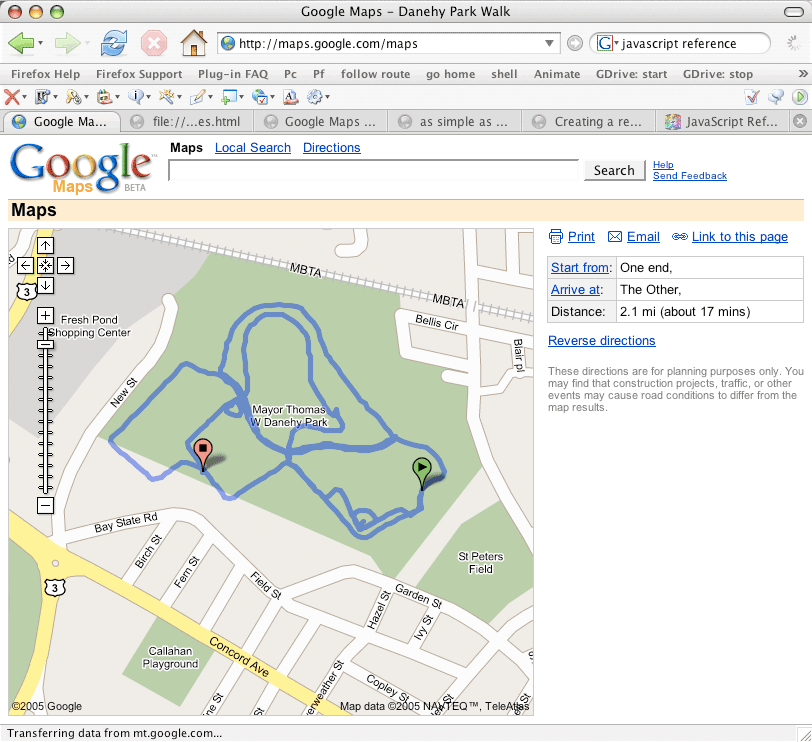Click the checkmark status icon on developer toolbar
812x742 pixels.
(751, 97)
